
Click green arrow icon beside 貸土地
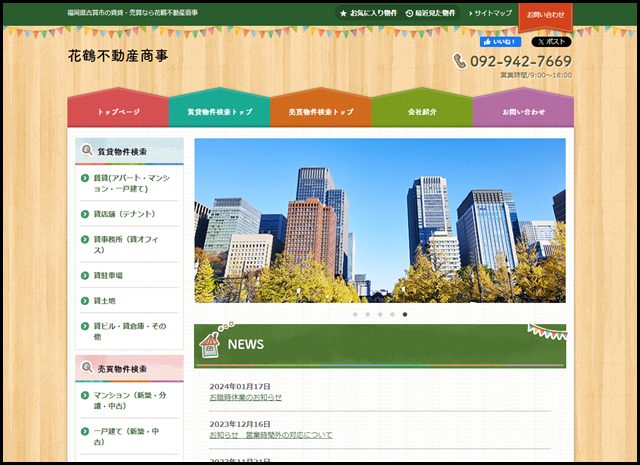click(x=85, y=301)
